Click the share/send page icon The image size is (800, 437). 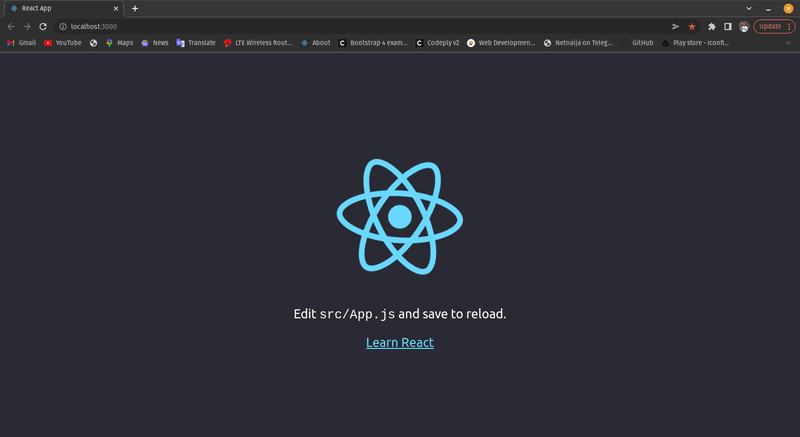(x=676, y=27)
